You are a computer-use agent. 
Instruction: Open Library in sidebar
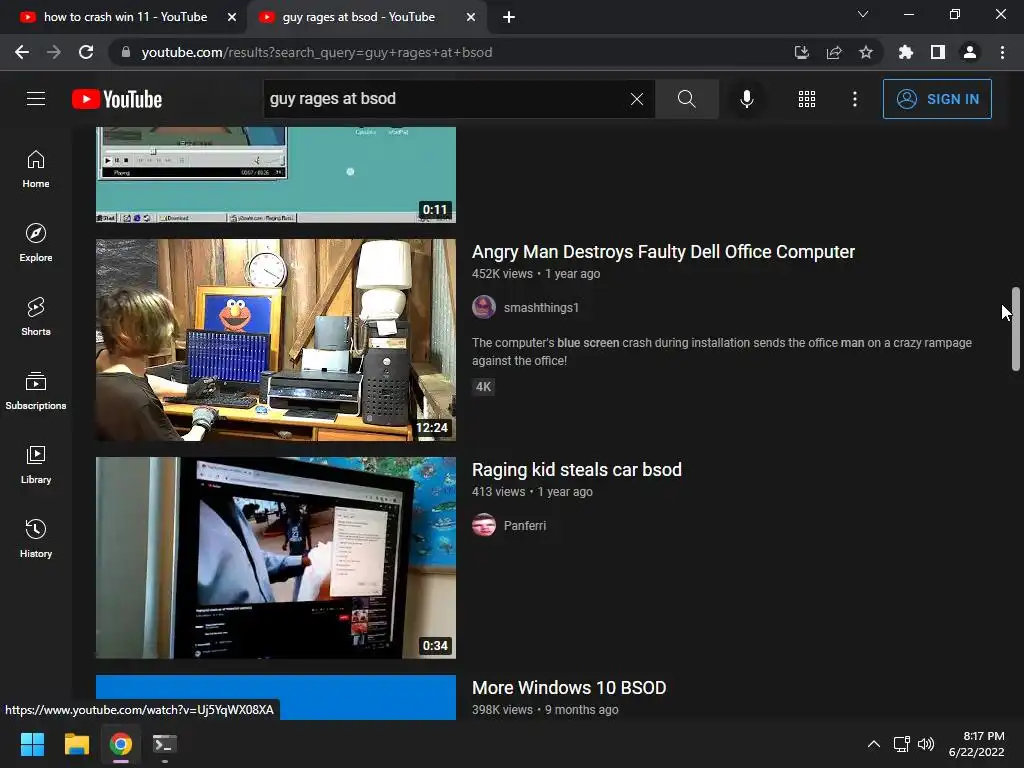pos(36,464)
